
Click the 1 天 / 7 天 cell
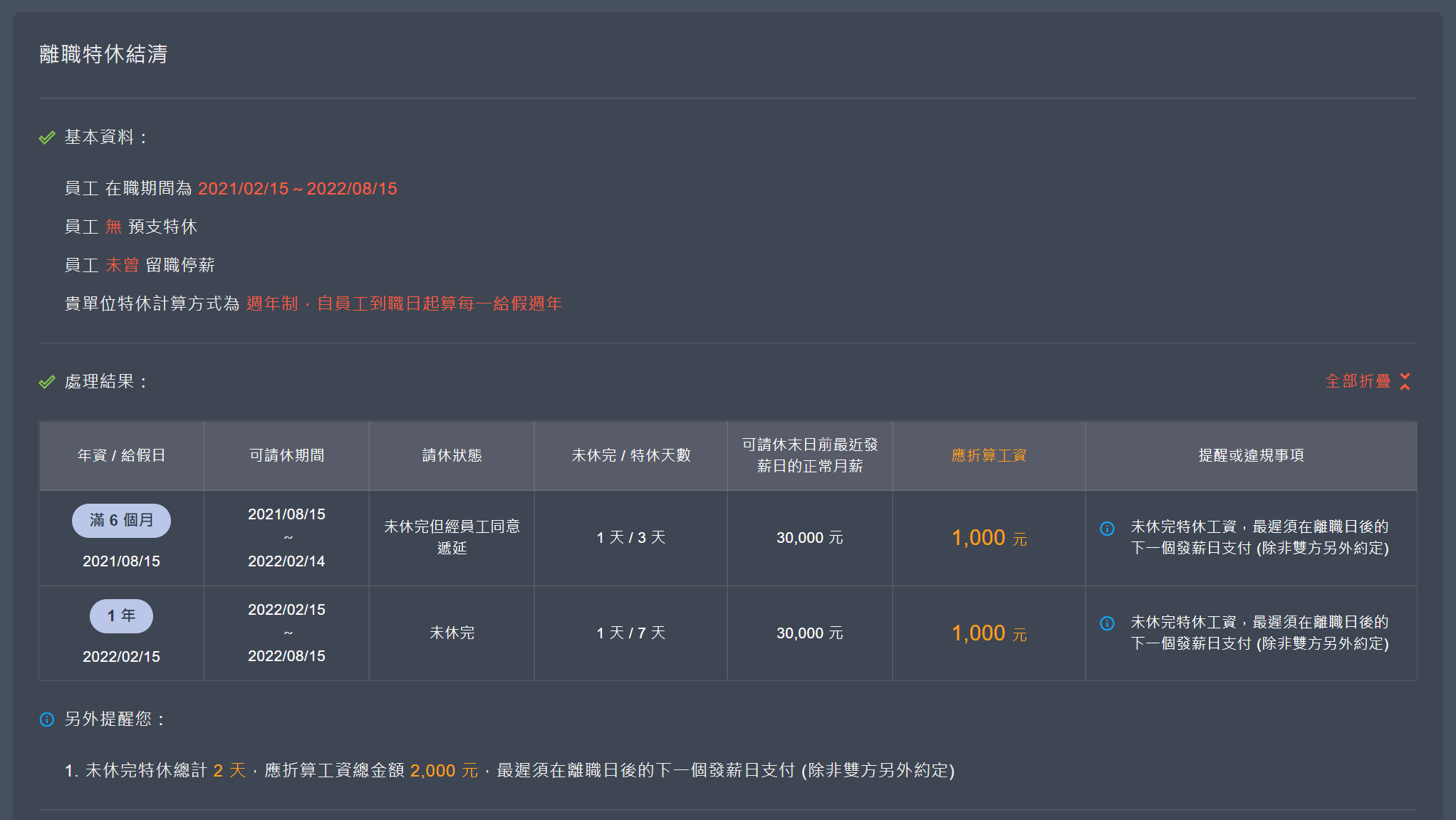click(x=631, y=633)
